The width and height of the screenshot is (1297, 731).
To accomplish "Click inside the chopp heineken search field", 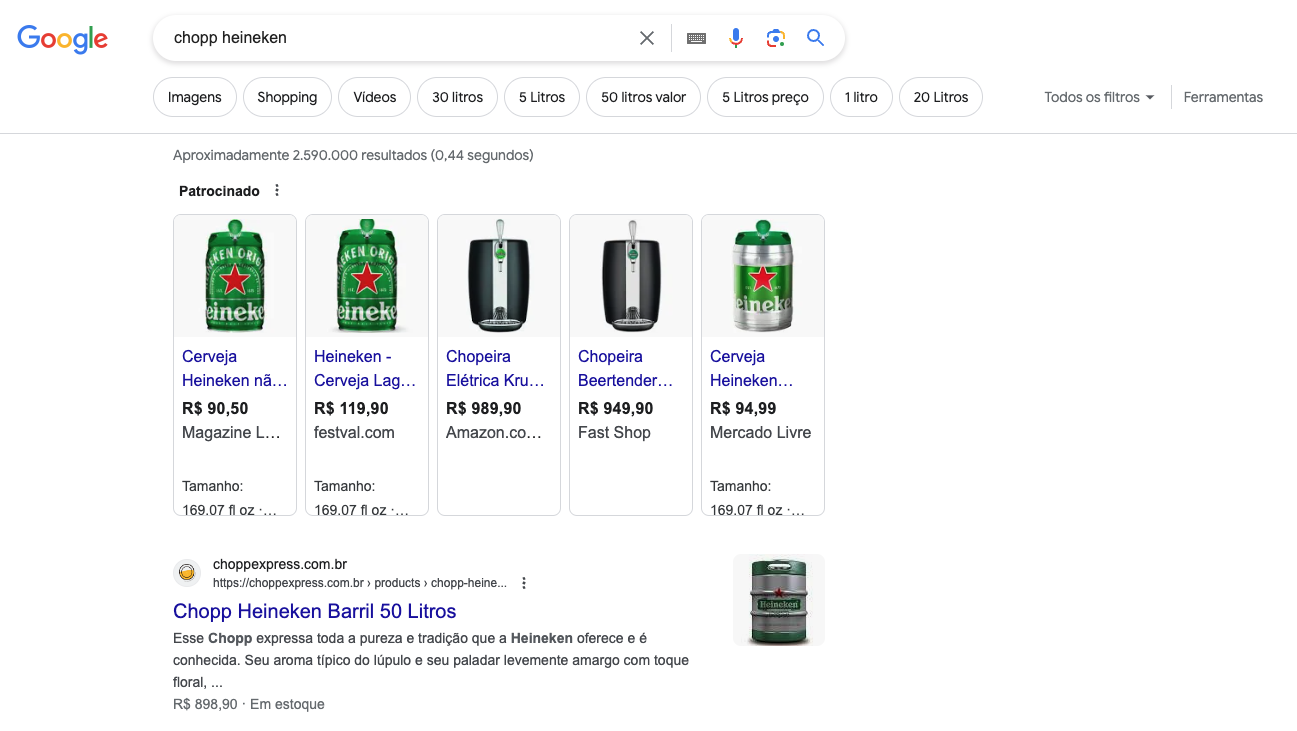I will (x=400, y=38).
